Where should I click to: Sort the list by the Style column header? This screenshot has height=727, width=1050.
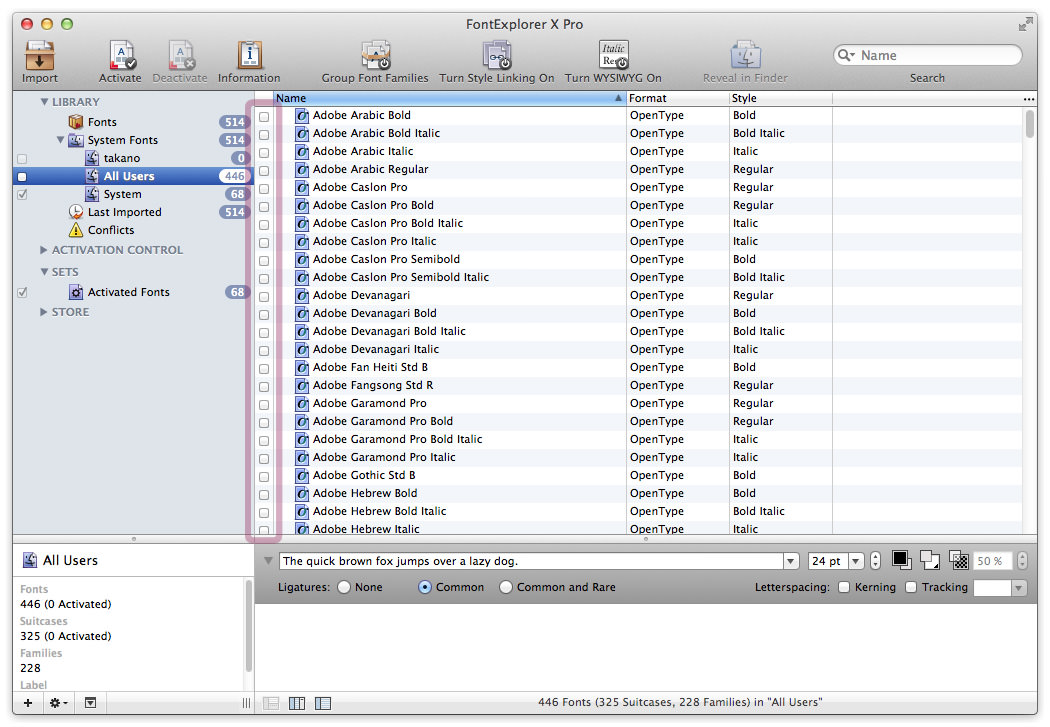781,98
